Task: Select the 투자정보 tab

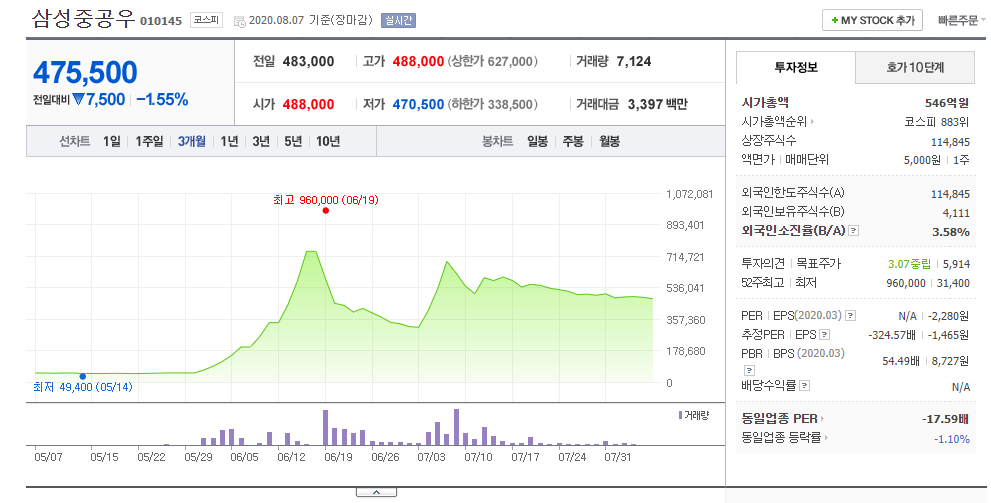Action: 796,68
